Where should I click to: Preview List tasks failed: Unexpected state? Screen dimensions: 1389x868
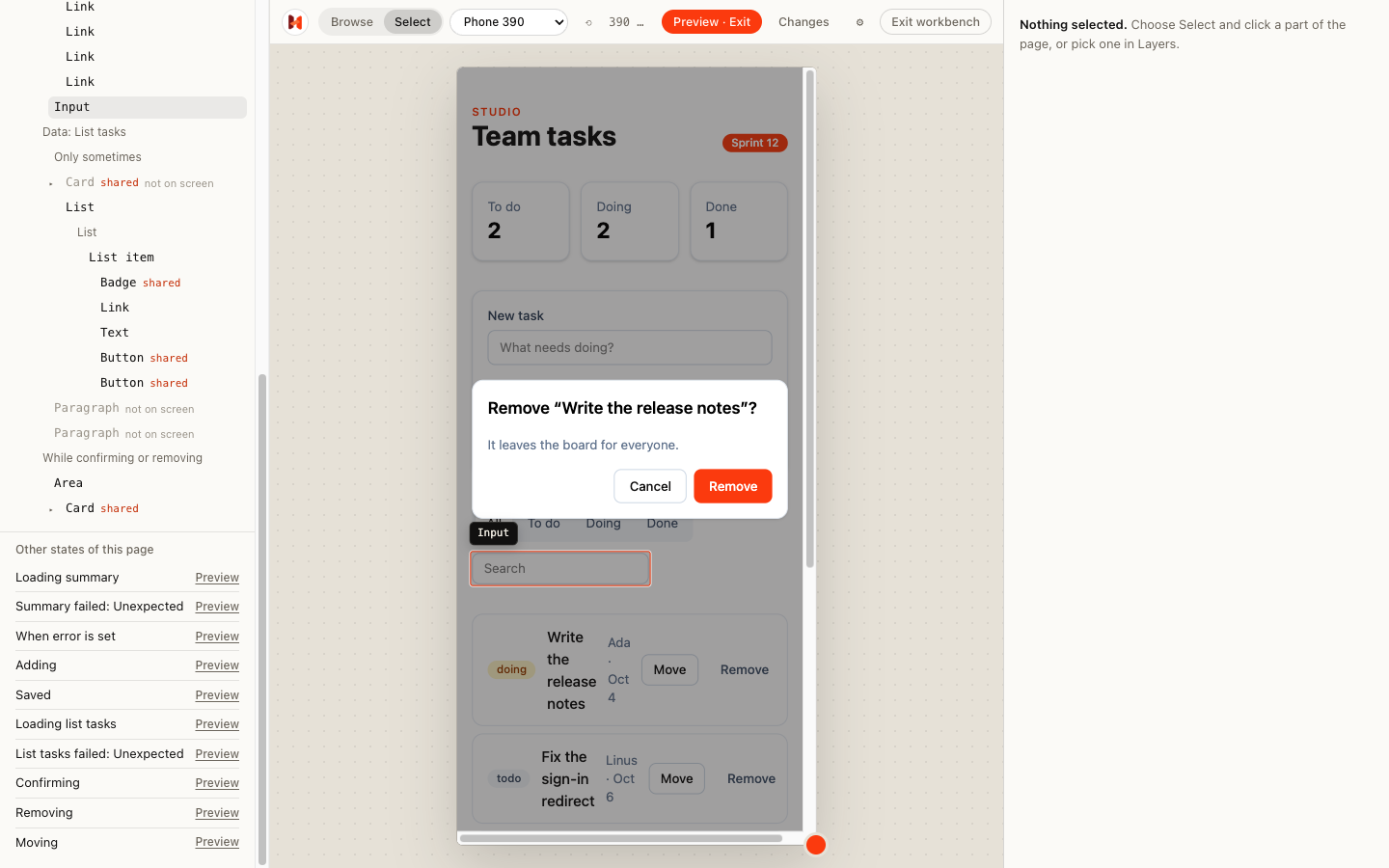point(217,754)
